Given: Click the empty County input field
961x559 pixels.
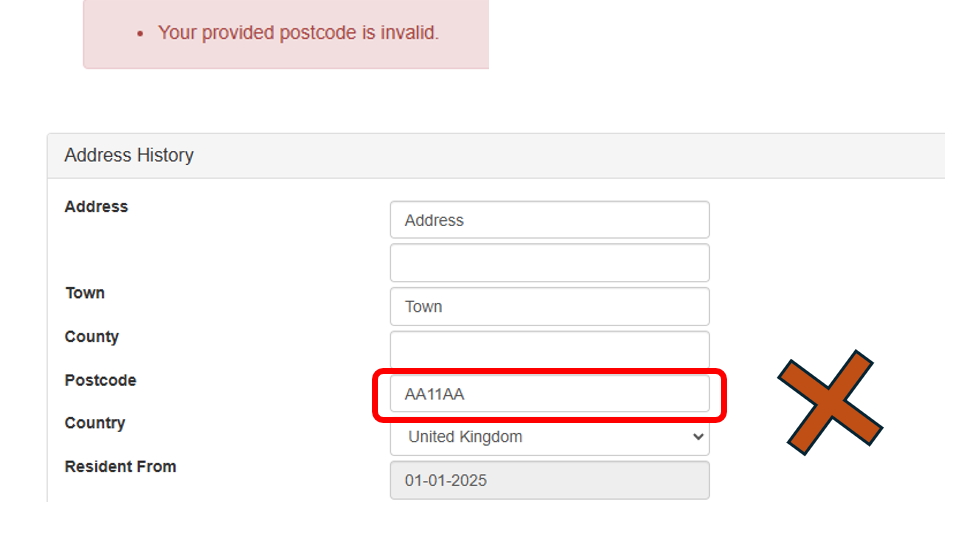Looking at the screenshot, I should 549,350.
